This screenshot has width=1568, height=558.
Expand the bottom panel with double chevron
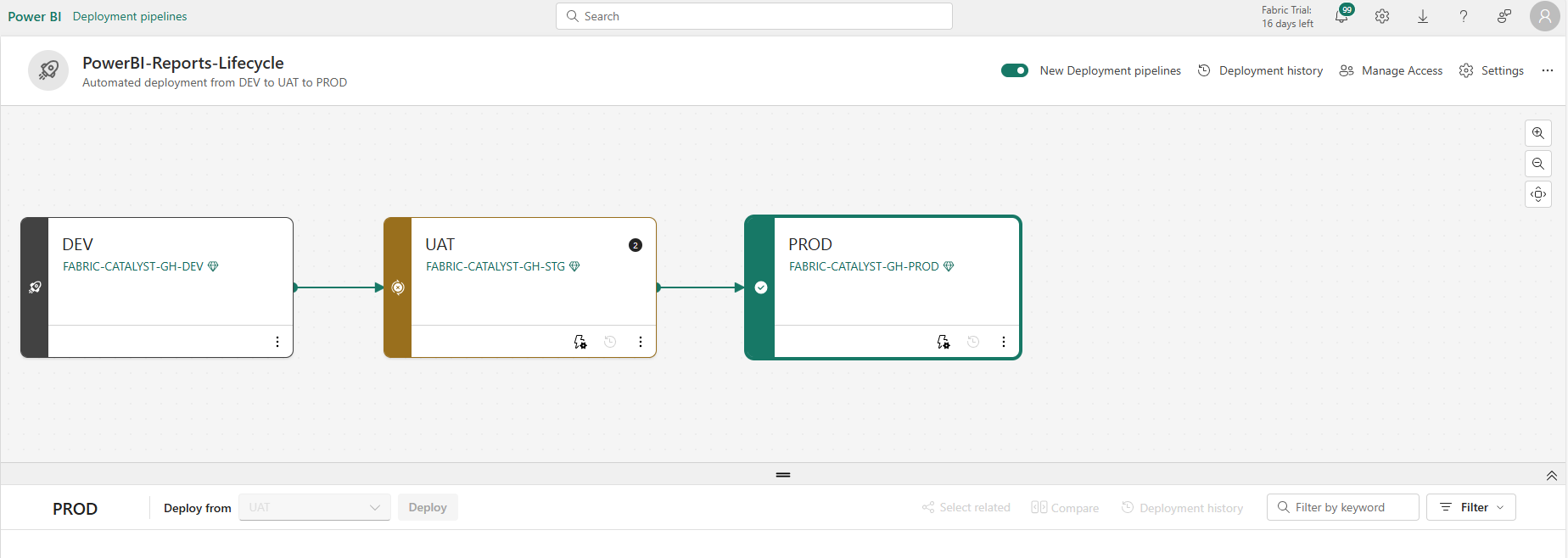1552,476
